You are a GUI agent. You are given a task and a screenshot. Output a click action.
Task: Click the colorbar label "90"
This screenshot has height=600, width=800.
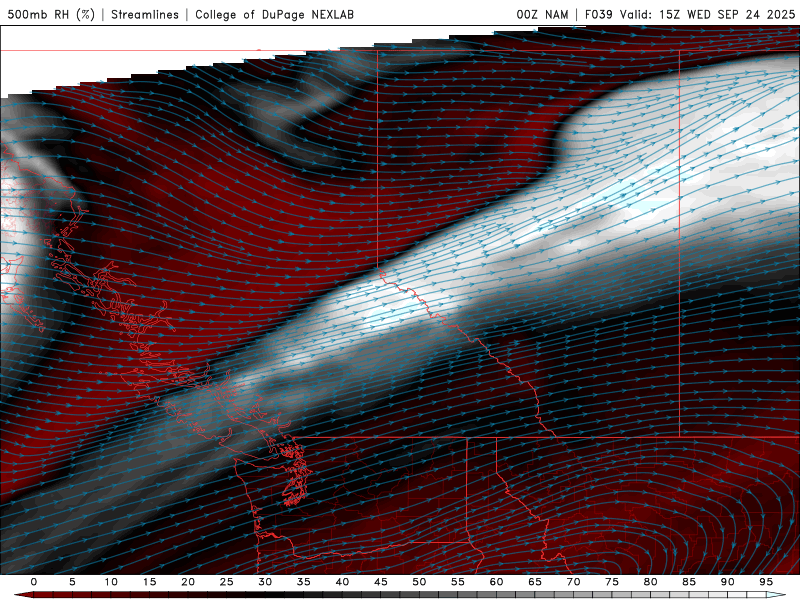pos(727,582)
